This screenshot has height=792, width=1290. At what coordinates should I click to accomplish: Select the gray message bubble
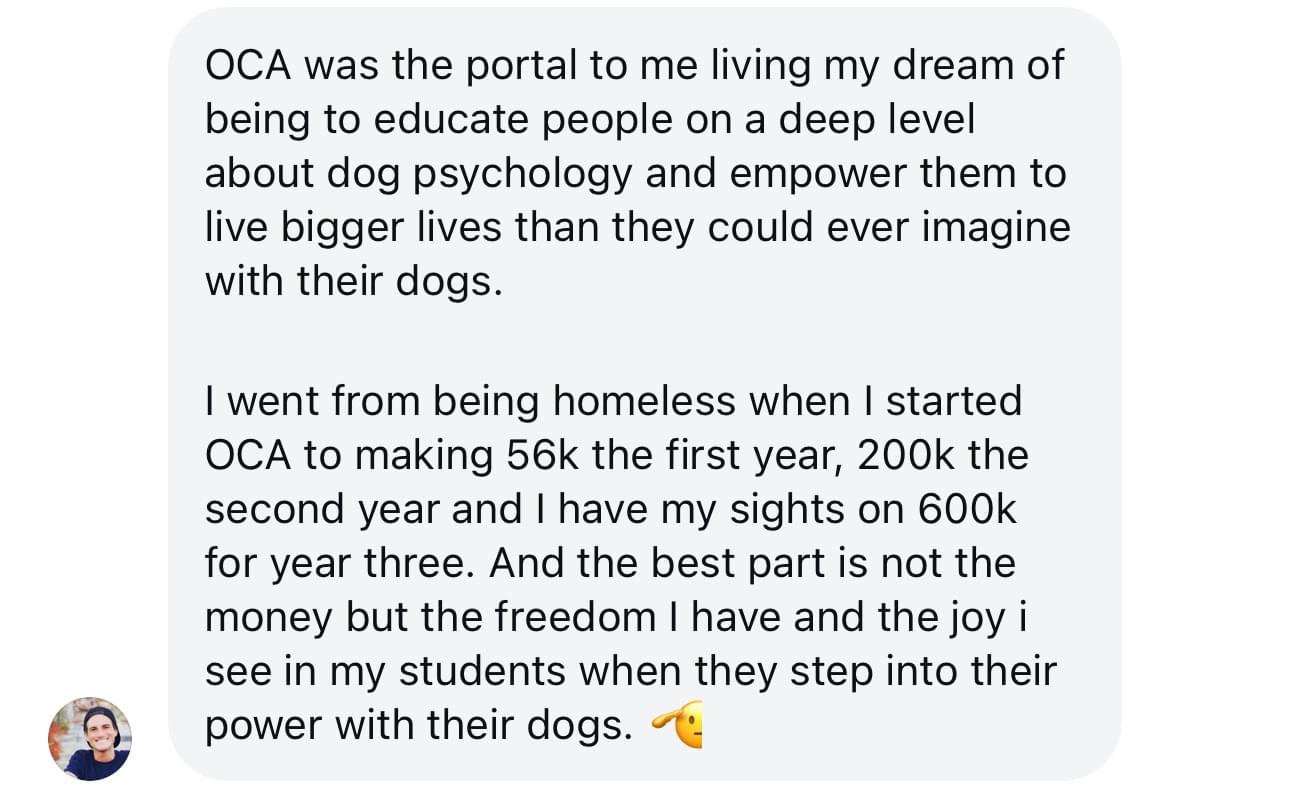click(x=644, y=393)
